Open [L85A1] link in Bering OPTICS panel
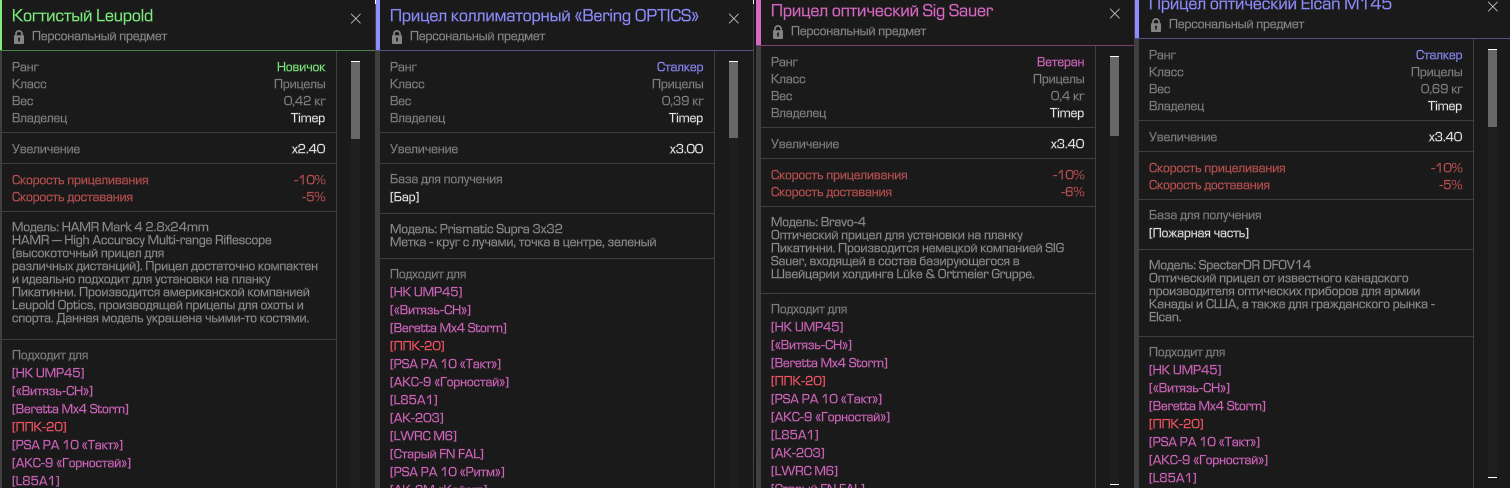 click(x=414, y=400)
